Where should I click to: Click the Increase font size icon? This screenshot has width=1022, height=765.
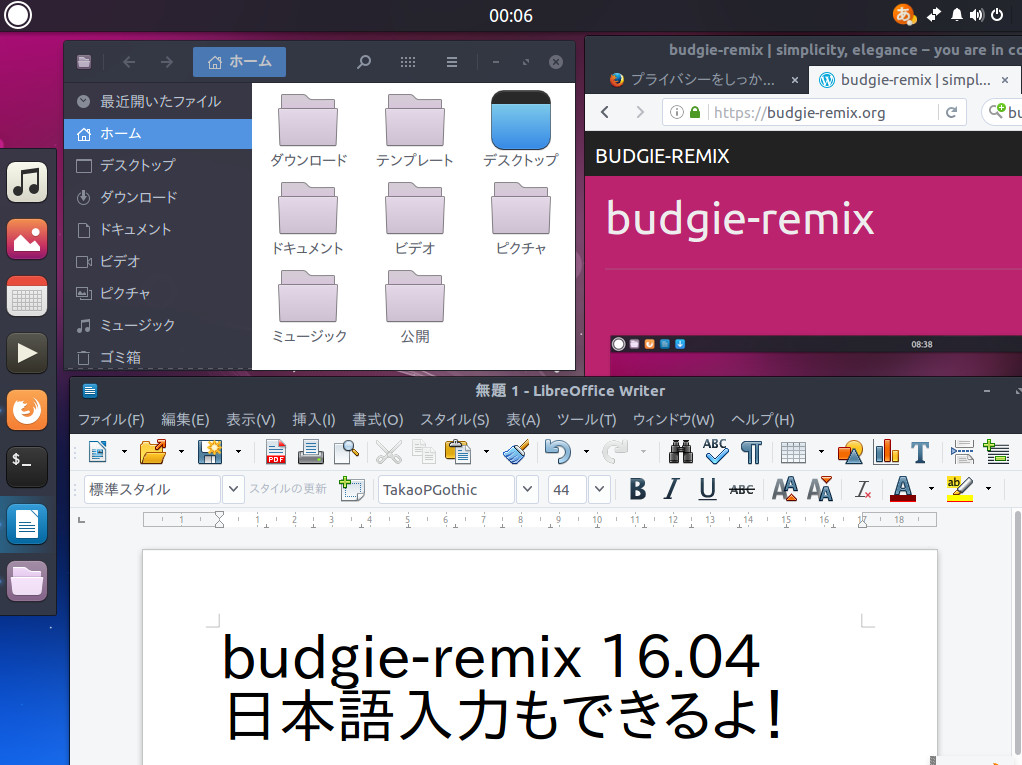pyautogui.click(x=785, y=489)
